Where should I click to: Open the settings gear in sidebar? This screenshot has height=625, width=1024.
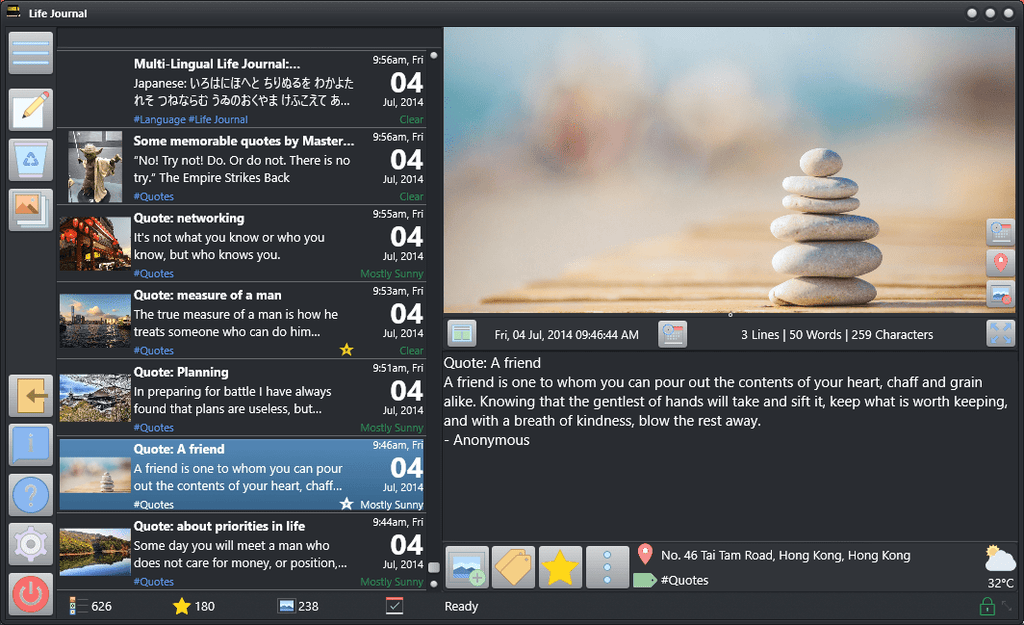click(x=30, y=544)
